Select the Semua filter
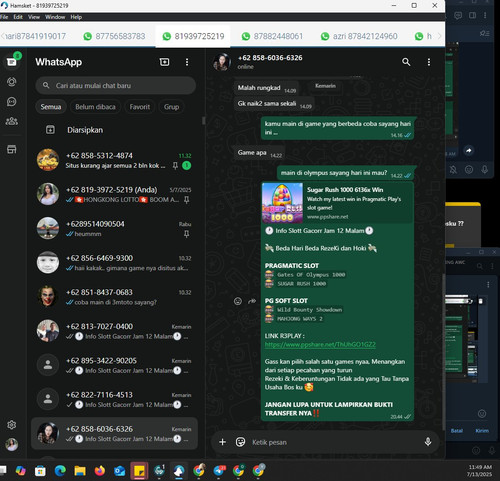 (x=51, y=107)
